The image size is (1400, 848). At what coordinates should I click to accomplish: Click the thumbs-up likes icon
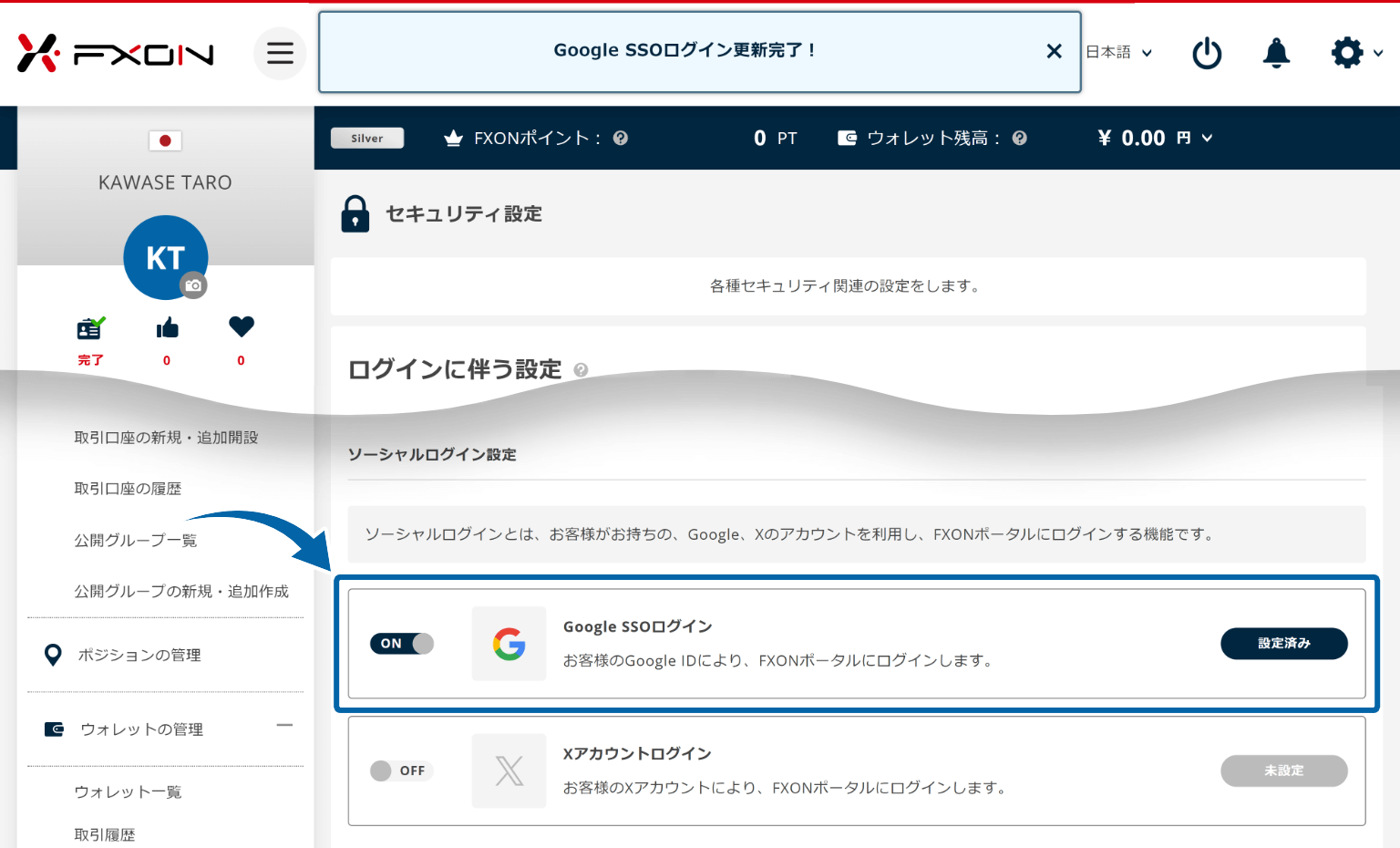click(x=167, y=327)
